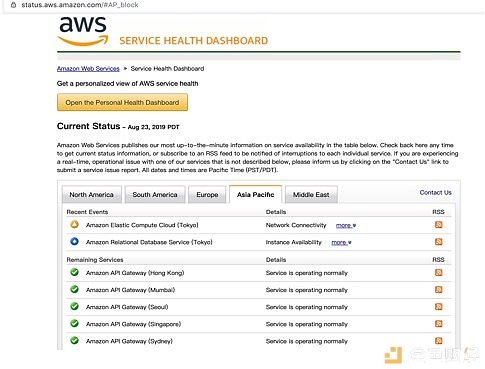Click the blue info icon for RDS Tokyo

75,241
